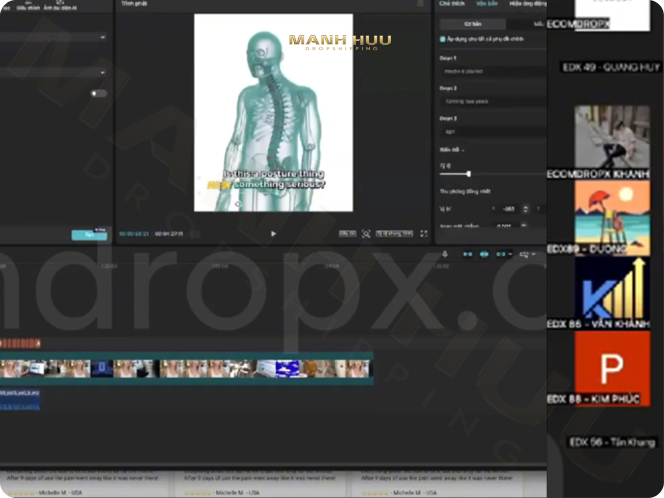Expand the Biến đổi section
The width and height of the screenshot is (664, 498).
click(x=463, y=149)
